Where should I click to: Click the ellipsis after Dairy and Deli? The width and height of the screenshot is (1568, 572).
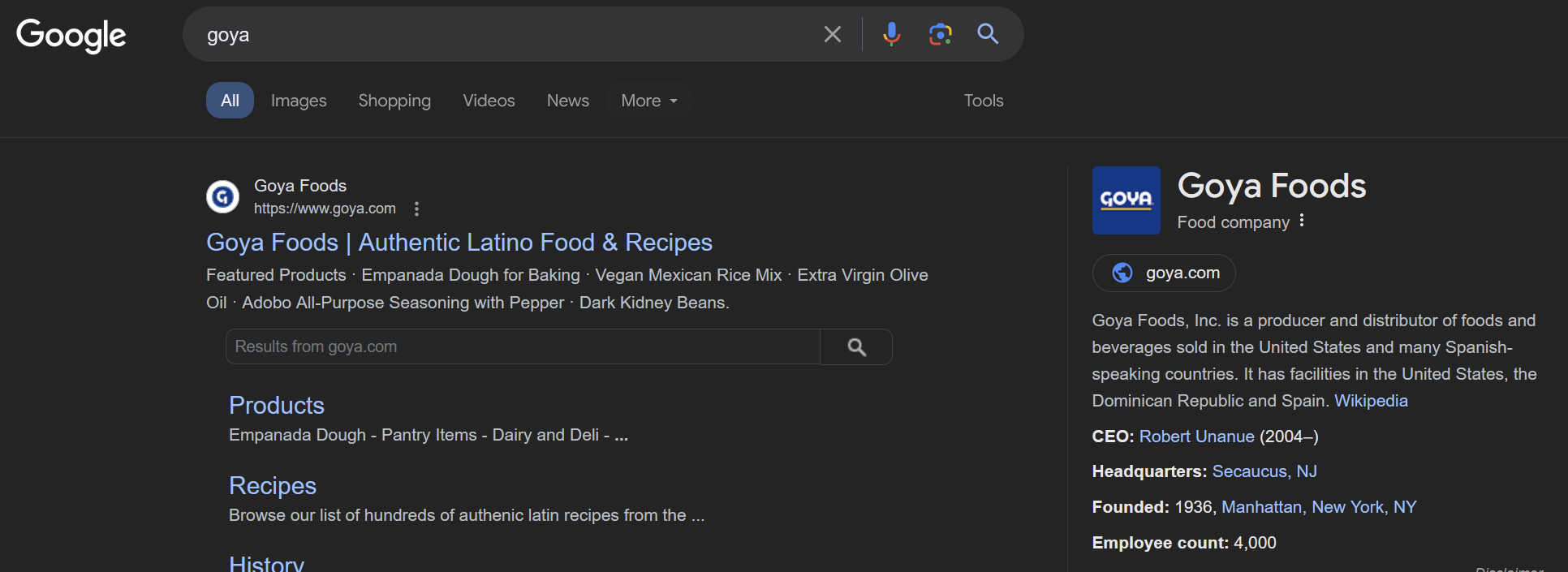pyautogui.click(x=621, y=436)
